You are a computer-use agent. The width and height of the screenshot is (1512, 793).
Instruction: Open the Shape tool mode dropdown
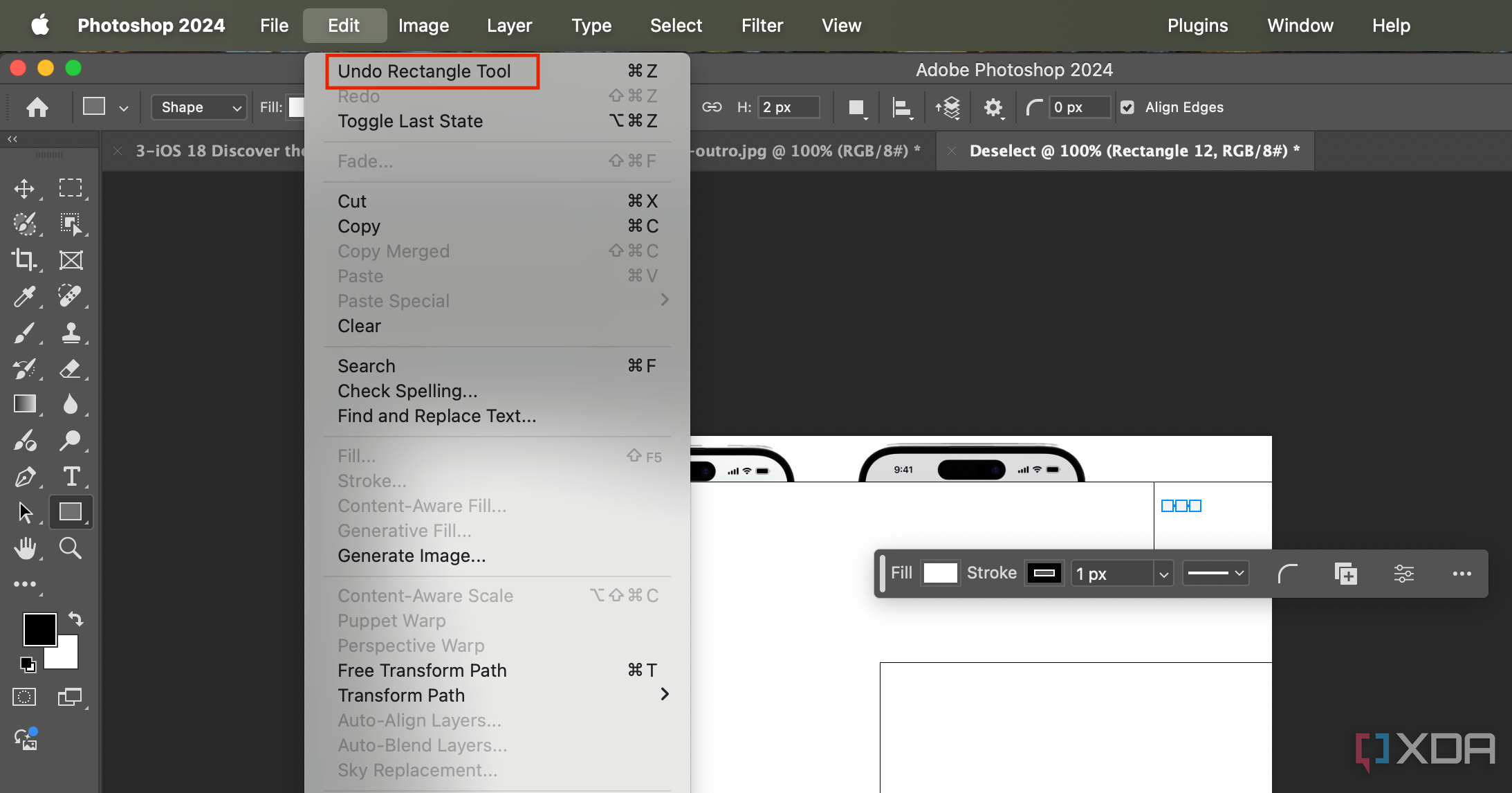[x=199, y=107]
